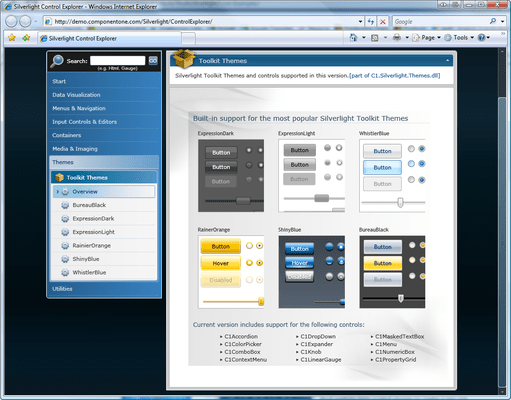511x400 pixels.
Task: Click slider thumb in ExpressionLight preview
Action: 322,198
